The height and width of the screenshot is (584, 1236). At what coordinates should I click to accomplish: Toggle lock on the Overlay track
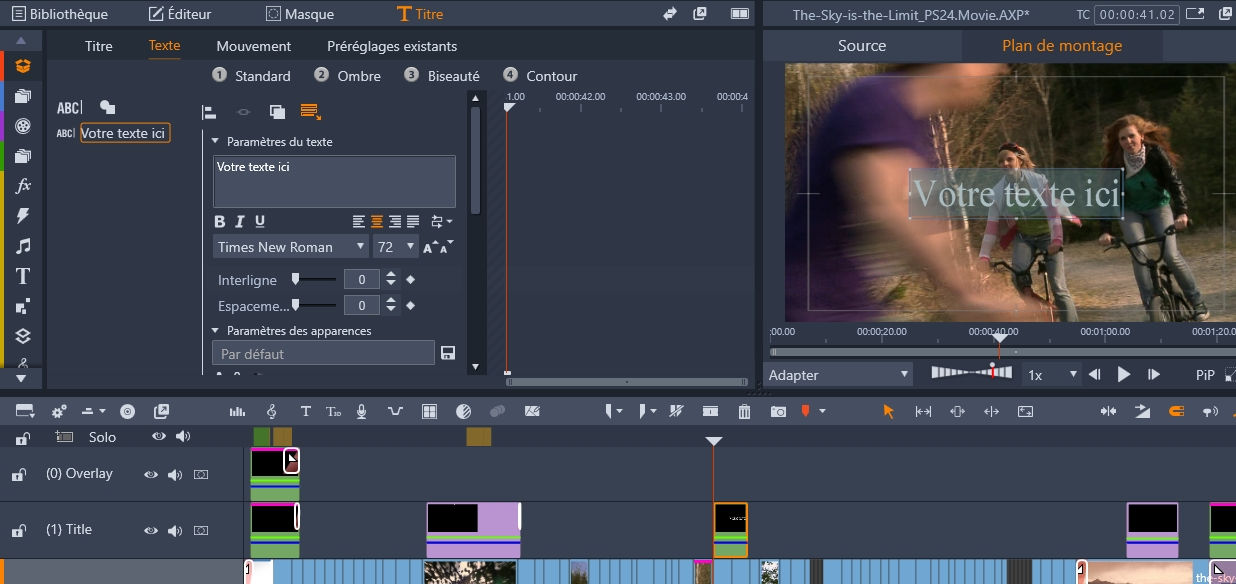(x=18, y=475)
